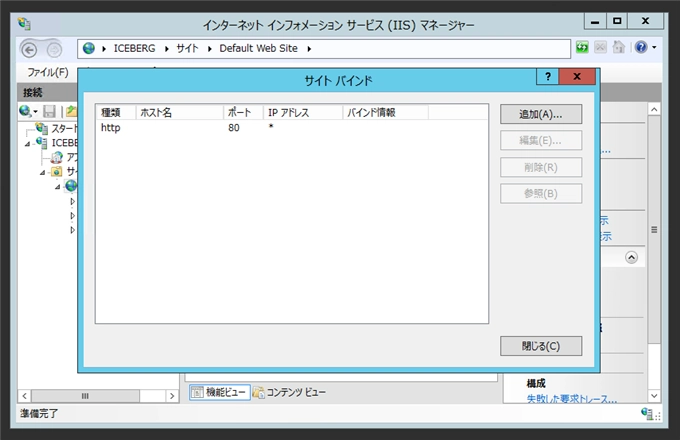Close the Site Bindings dialog with X
The image size is (680, 440).
577,77
